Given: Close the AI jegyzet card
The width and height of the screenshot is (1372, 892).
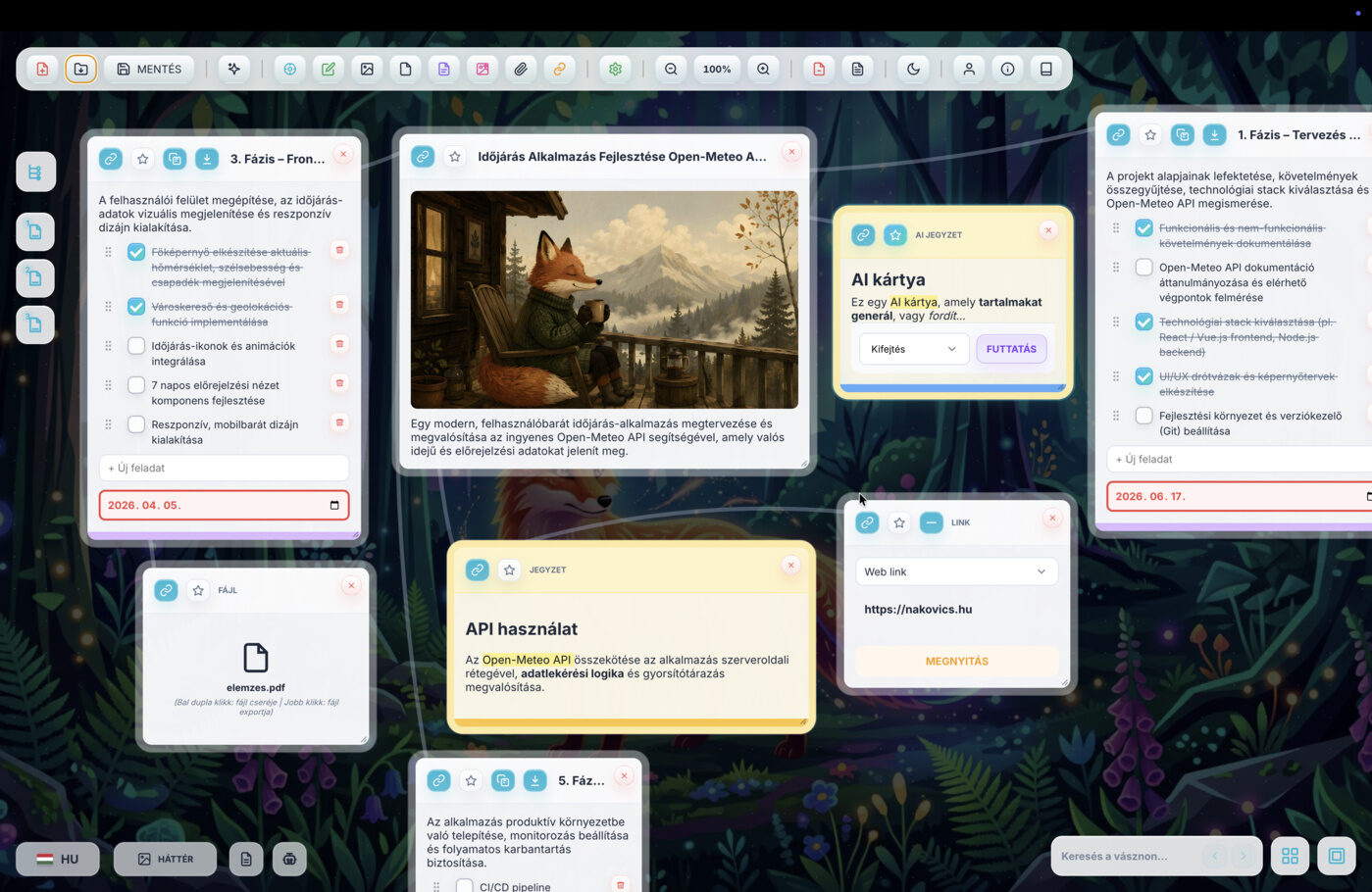Looking at the screenshot, I should (x=1048, y=230).
